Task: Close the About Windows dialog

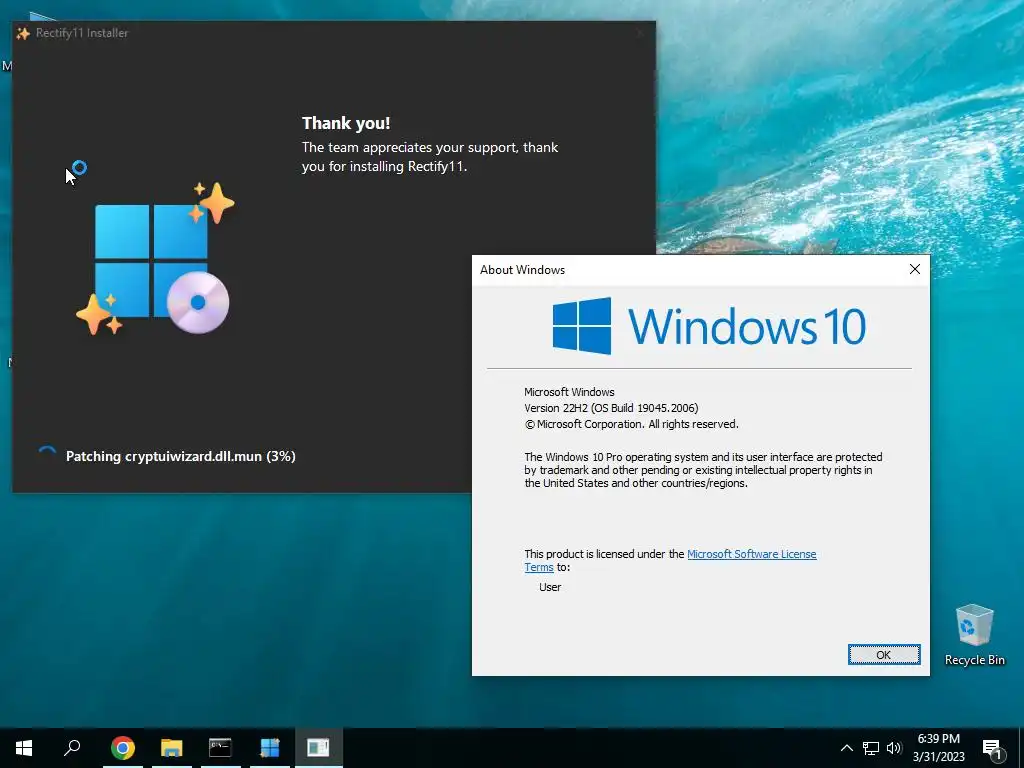Action: [x=914, y=269]
